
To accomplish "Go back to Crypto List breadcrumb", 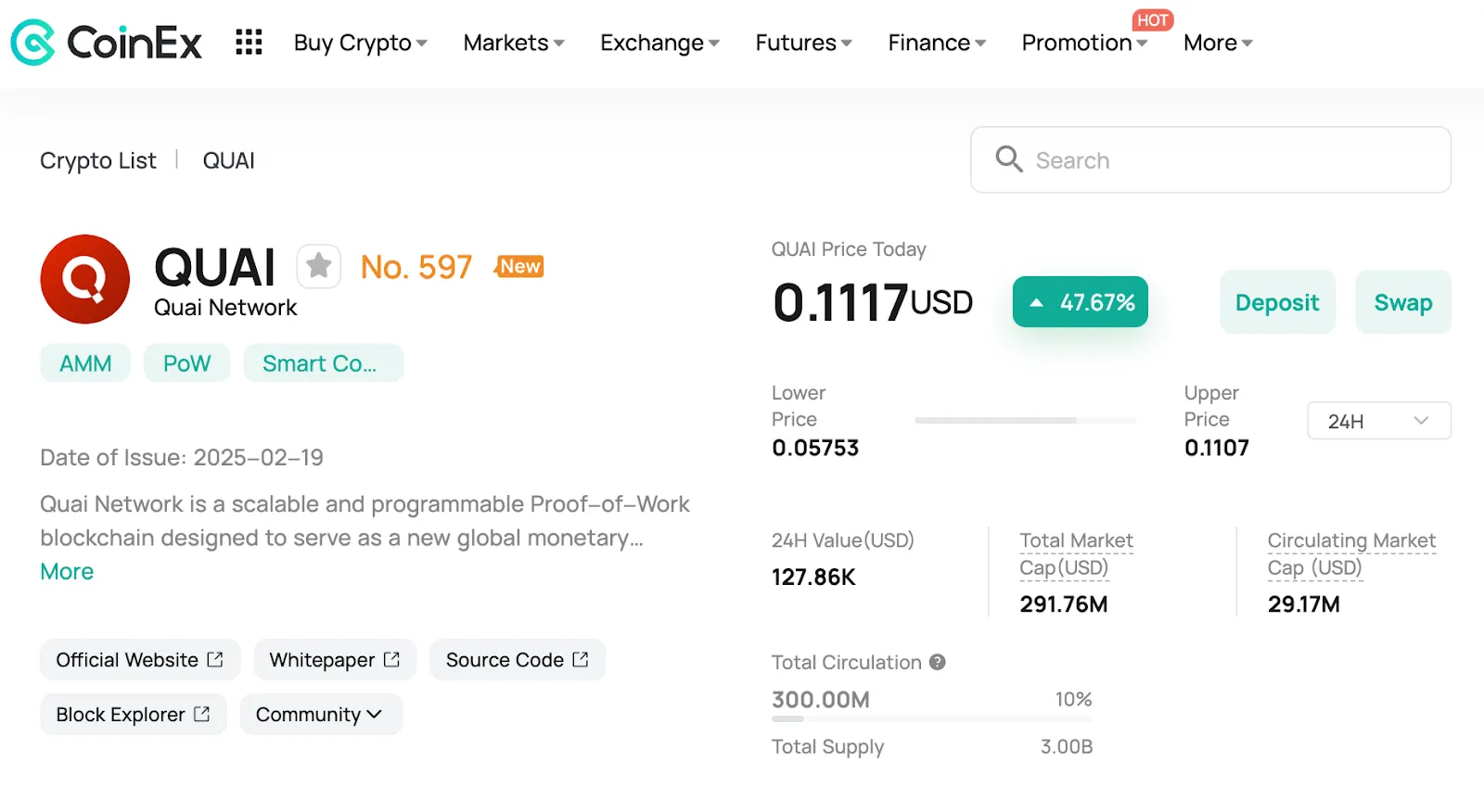I will pos(98,160).
